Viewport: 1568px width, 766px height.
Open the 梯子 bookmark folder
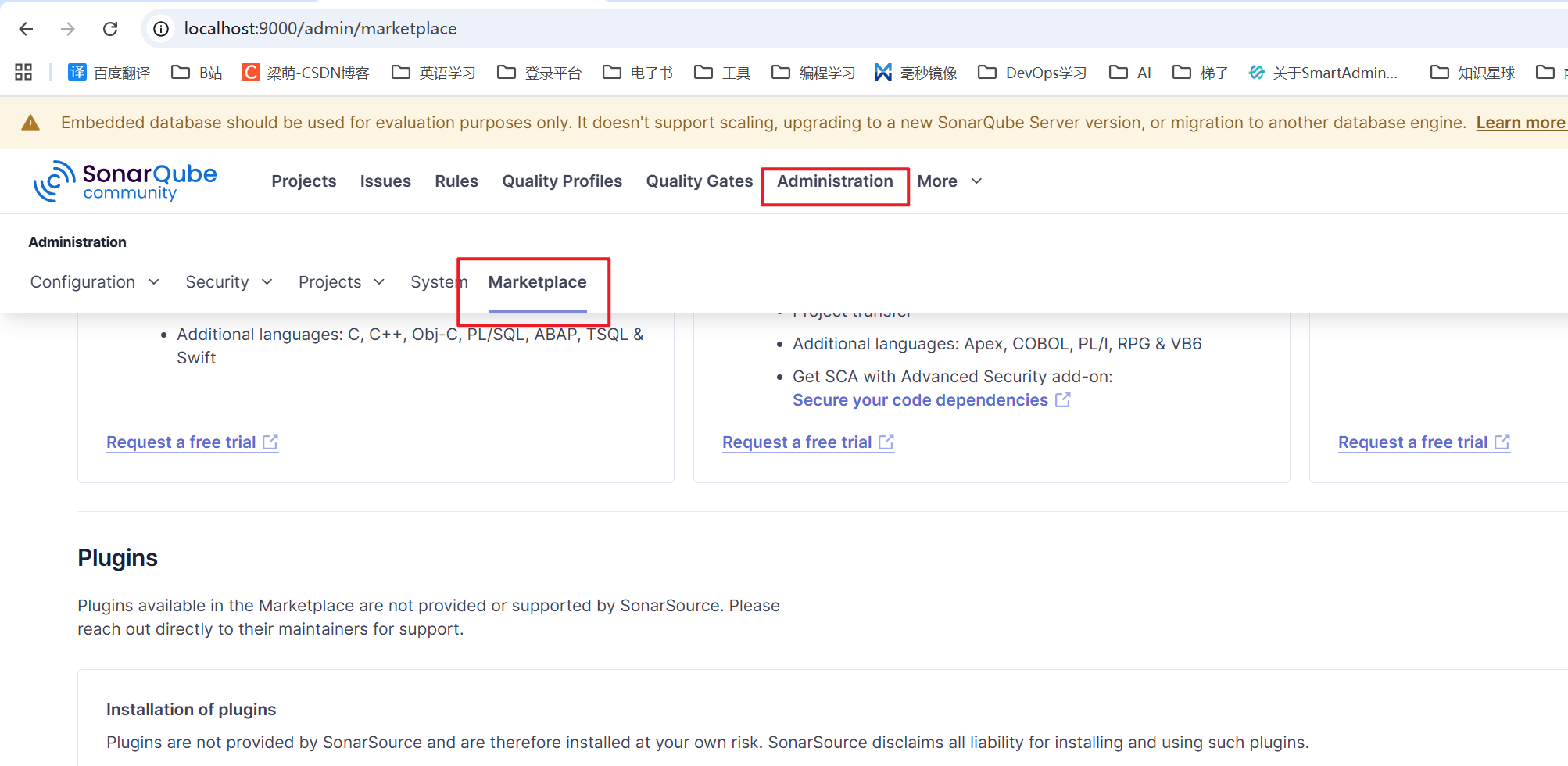tap(1201, 73)
